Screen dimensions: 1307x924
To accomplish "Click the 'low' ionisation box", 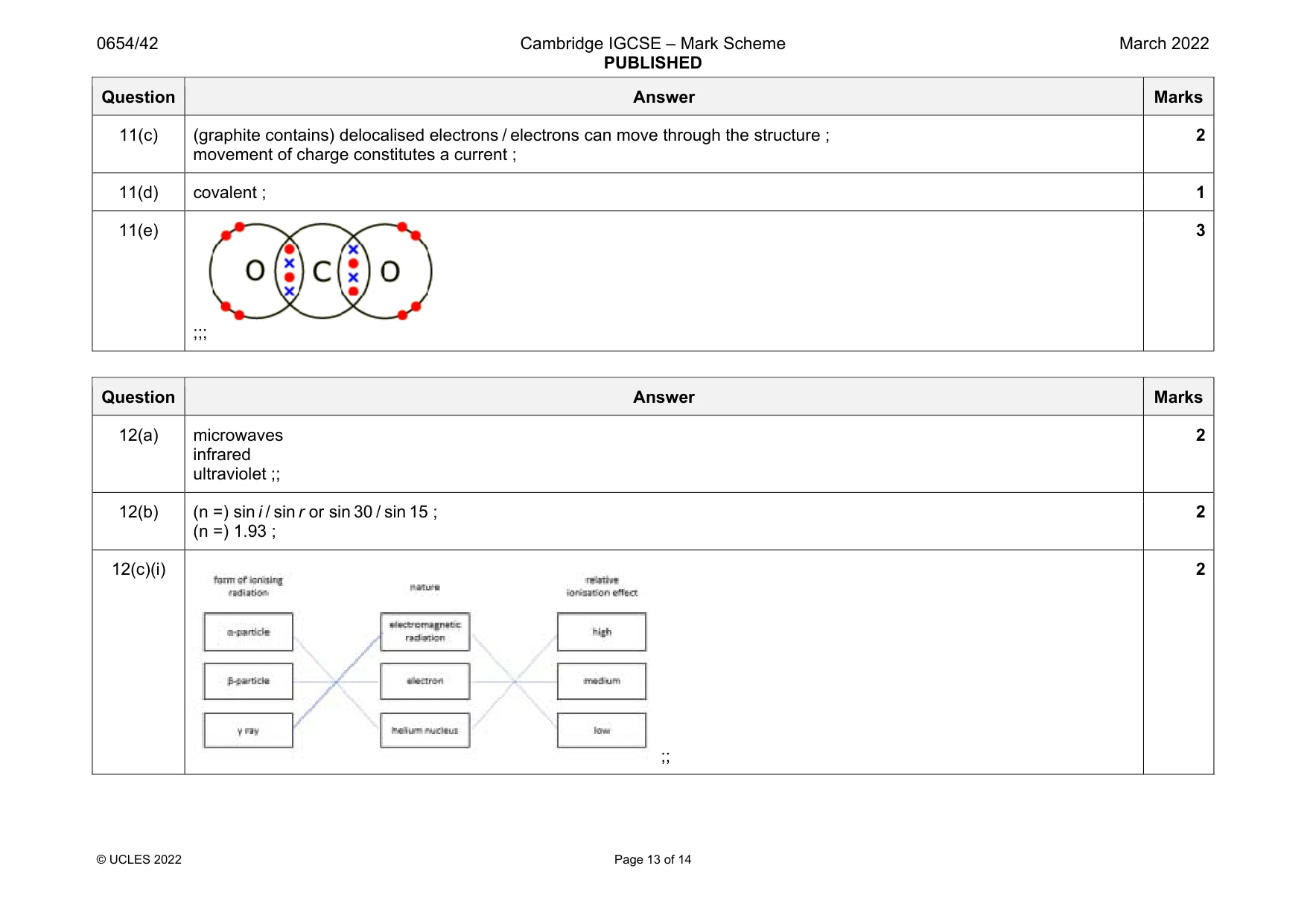I will (602, 730).
